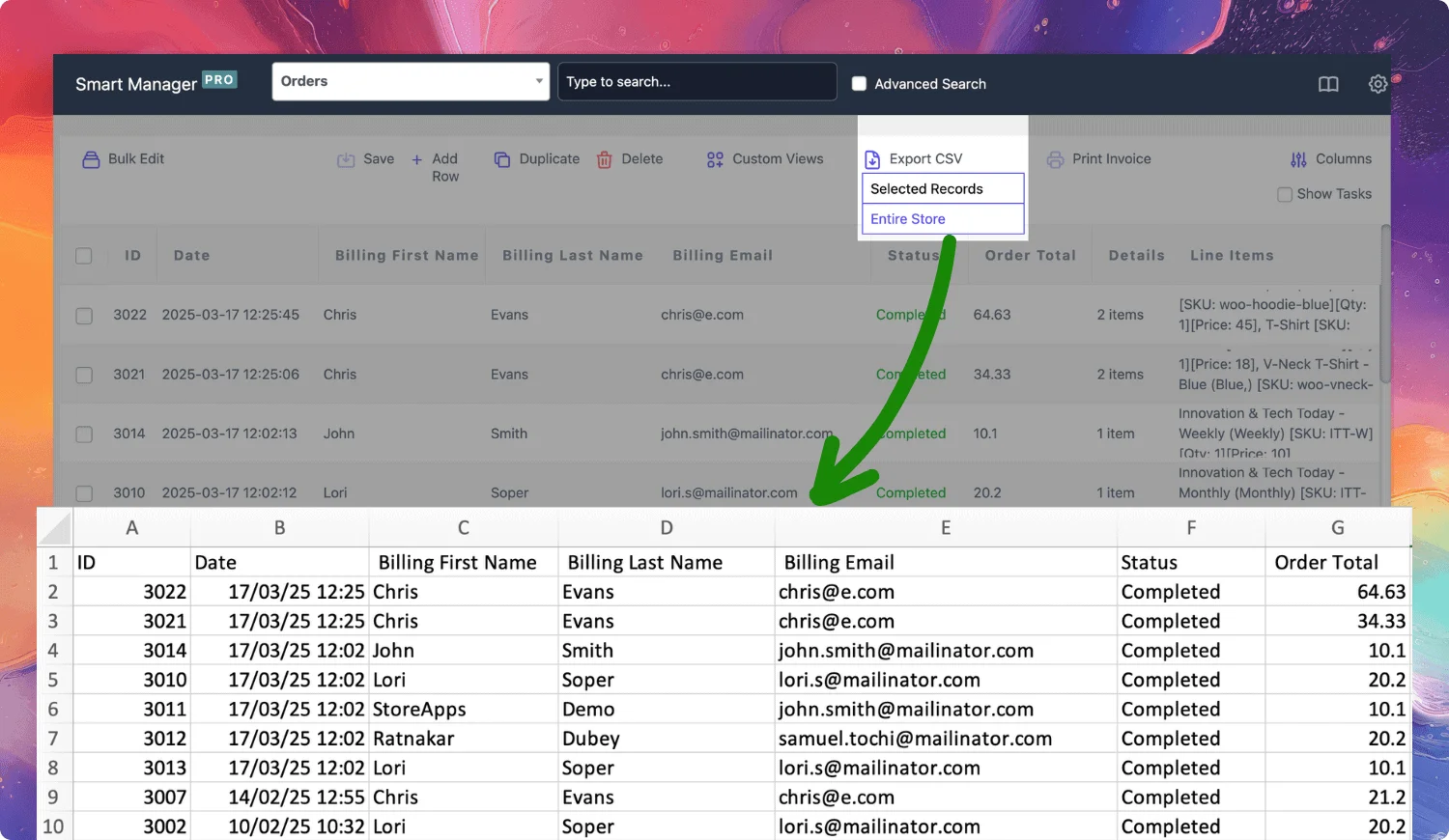This screenshot has height=840, width=1449.
Task: Open the settings gear icon
Action: [x=1378, y=84]
